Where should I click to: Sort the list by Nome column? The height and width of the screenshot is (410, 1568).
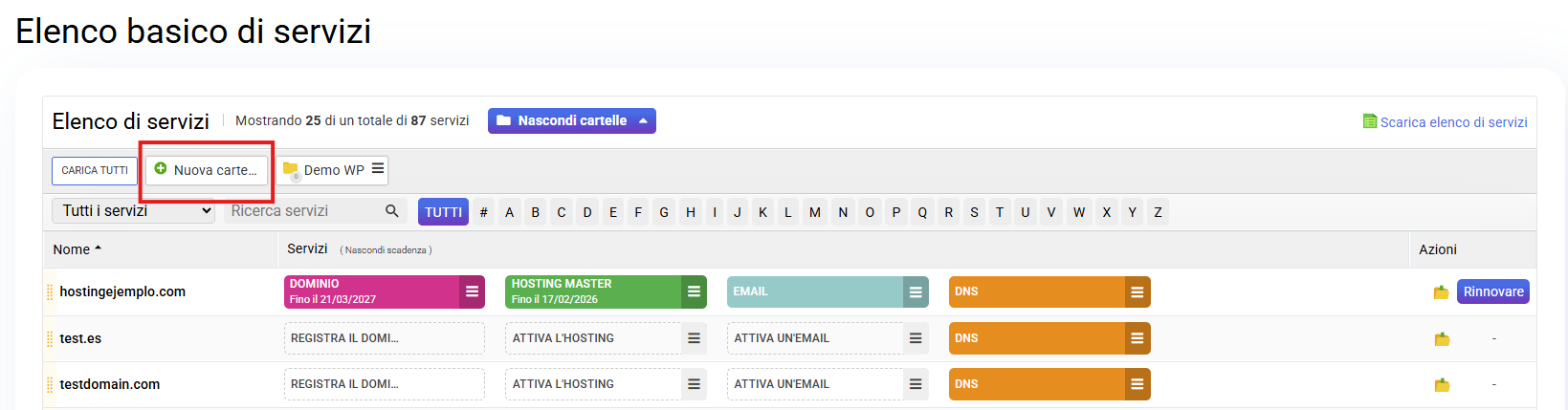[x=77, y=249]
